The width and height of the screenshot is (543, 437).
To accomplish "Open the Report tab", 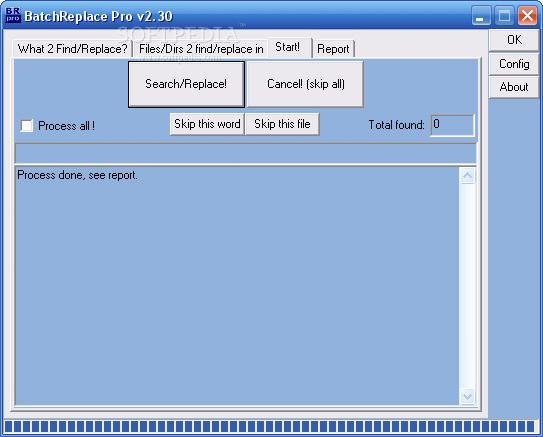I will [x=333, y=49].
